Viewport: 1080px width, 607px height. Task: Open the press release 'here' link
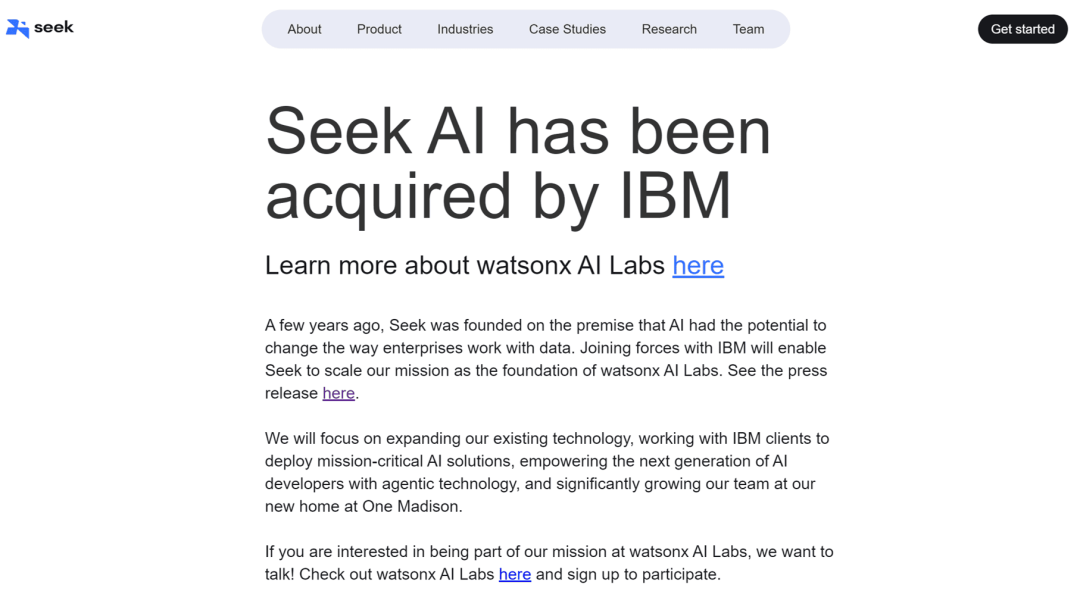(x=338, y=393)
